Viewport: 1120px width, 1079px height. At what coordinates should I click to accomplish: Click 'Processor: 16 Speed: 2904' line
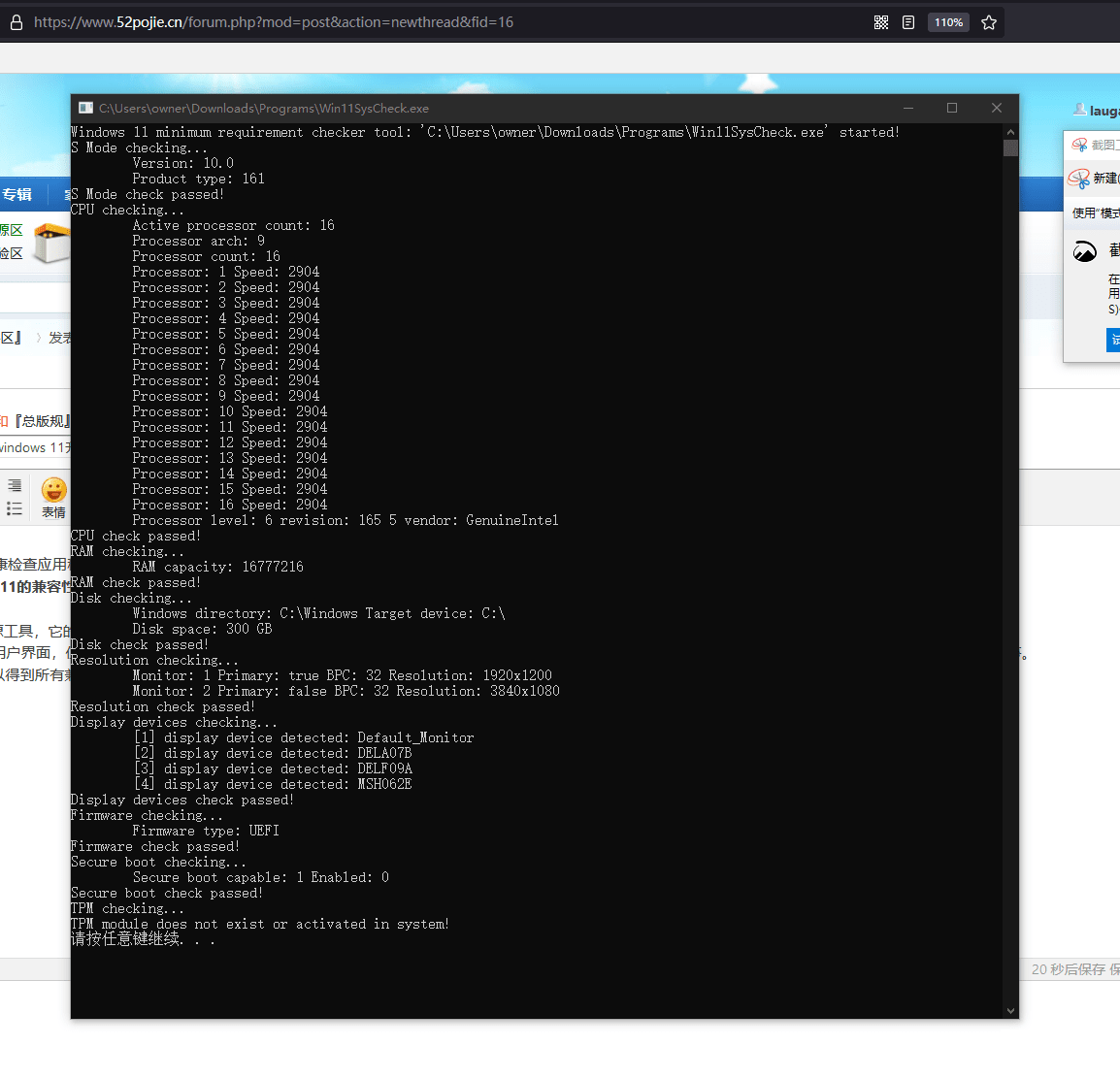click(229, 505)
